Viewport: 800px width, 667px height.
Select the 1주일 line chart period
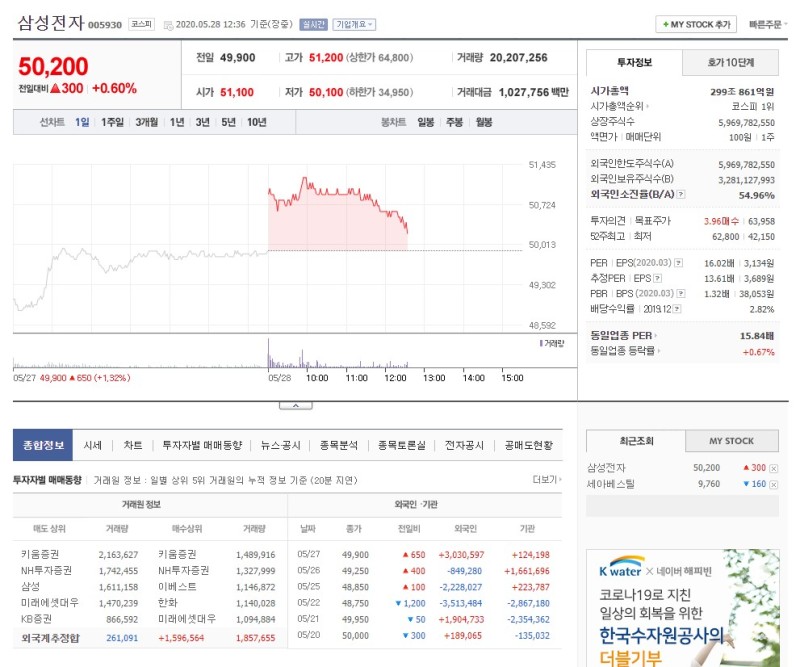pyautogui.click(x=112, y=122)
